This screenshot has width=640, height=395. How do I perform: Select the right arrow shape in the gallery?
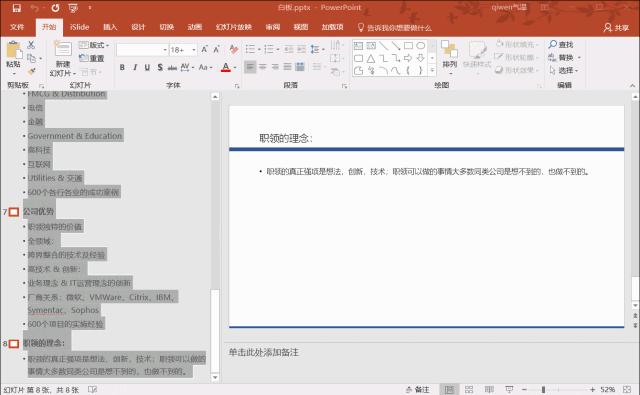[408, 58]
